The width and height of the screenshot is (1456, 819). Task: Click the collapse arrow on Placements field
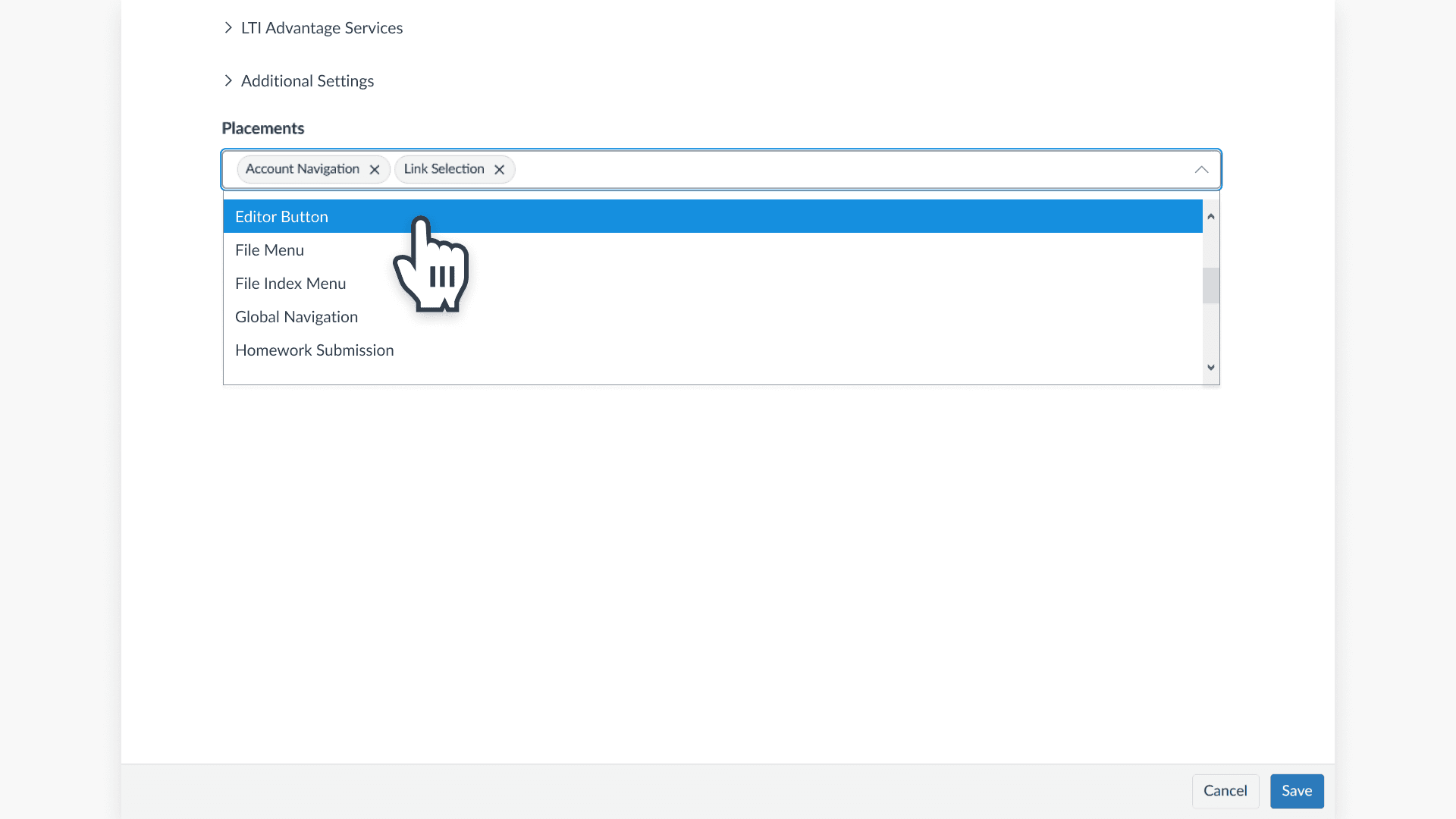pyautogui.click(x=1201, y=169)
